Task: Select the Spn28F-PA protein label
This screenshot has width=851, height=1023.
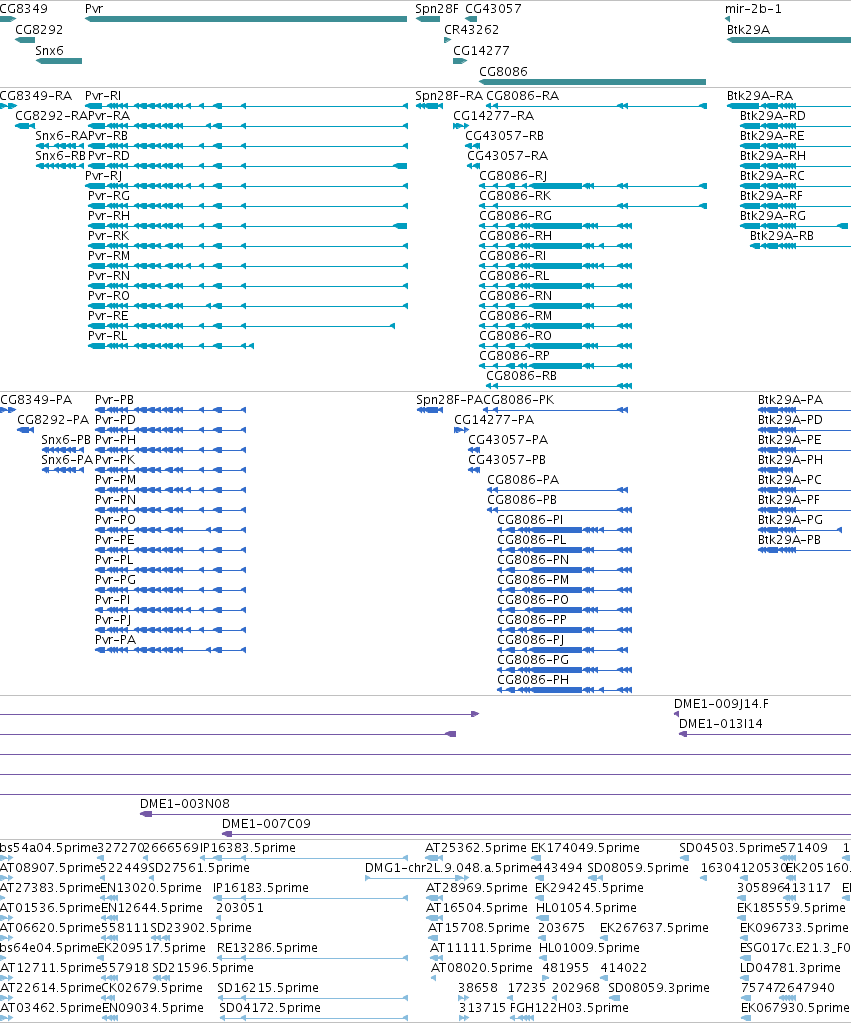Action: pos(449,400)
